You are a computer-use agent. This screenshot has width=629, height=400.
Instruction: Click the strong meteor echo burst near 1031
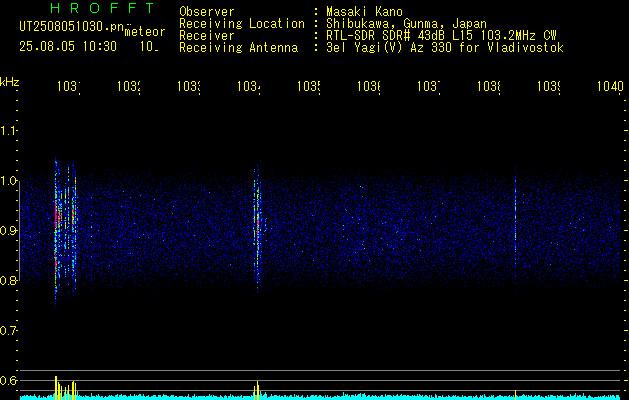click(65, 229)
